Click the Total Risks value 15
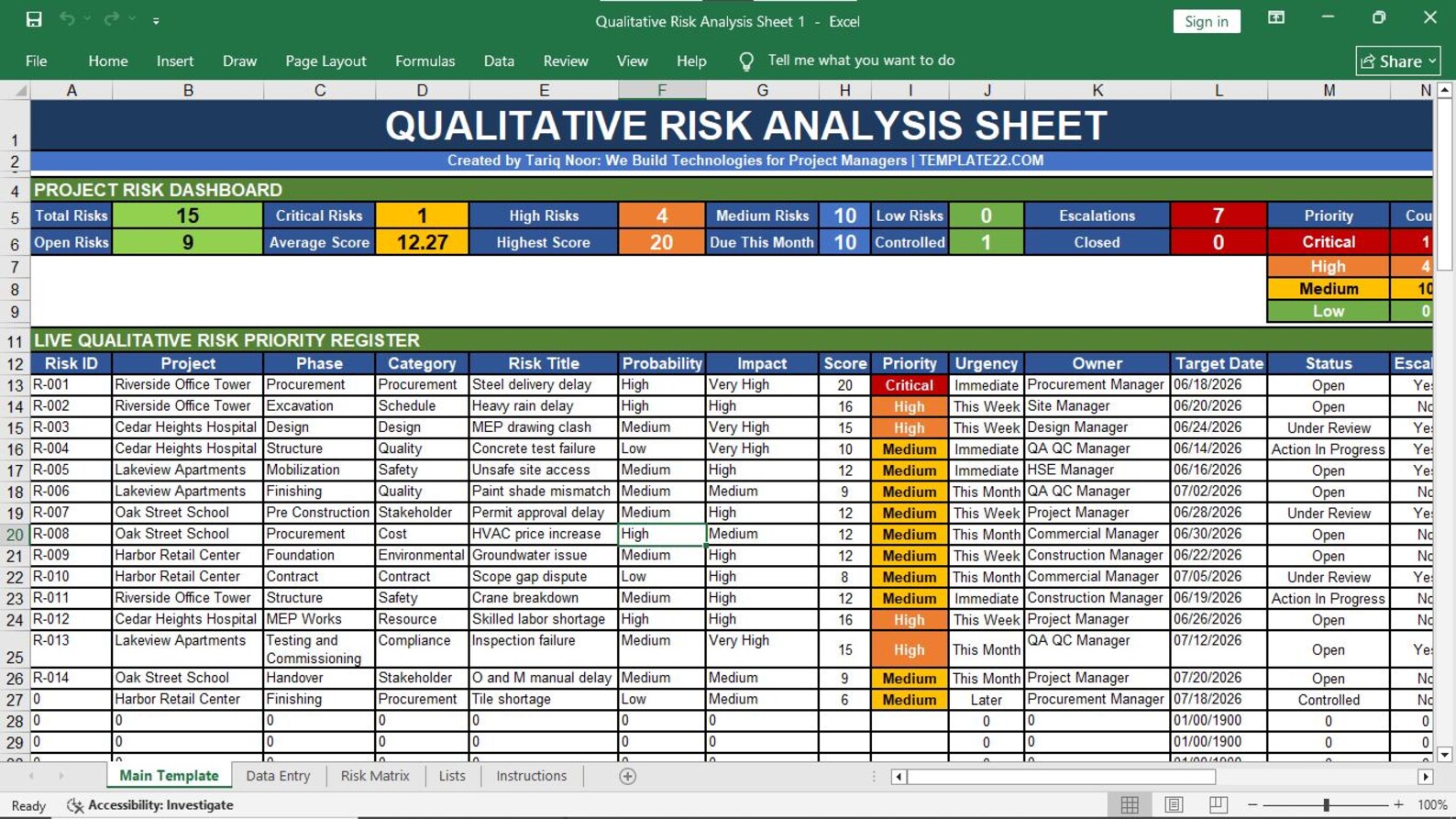Image resolution: width=1456 pixels, height=819 pixels. 188,216
